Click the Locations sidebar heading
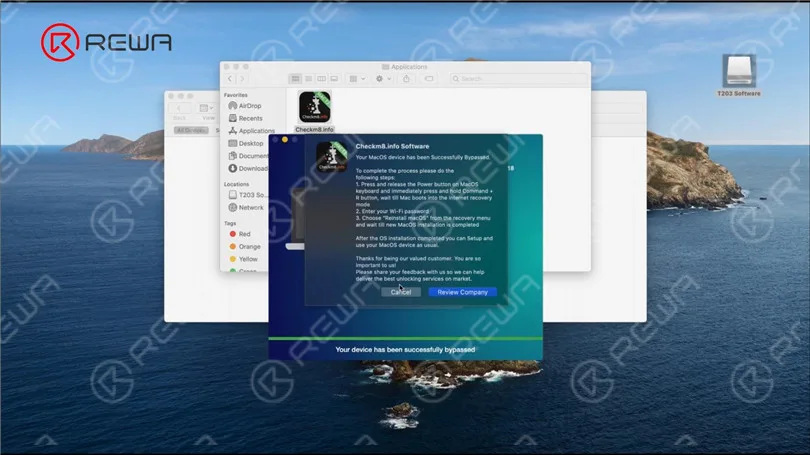Screen dimensions: 810x455 click(237, 184)
